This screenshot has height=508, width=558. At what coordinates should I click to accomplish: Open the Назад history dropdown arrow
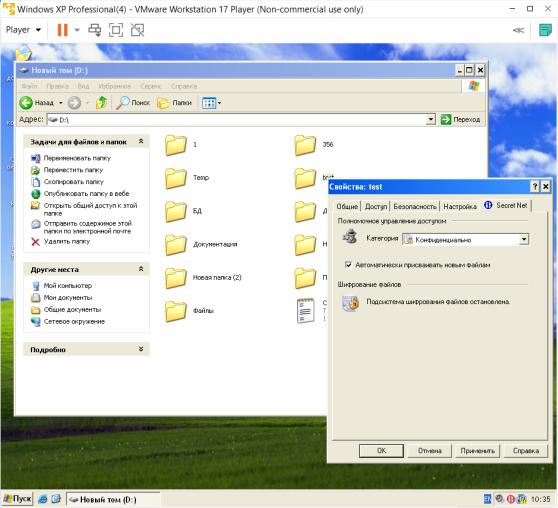pyautogui.click(x=61, y=103)
